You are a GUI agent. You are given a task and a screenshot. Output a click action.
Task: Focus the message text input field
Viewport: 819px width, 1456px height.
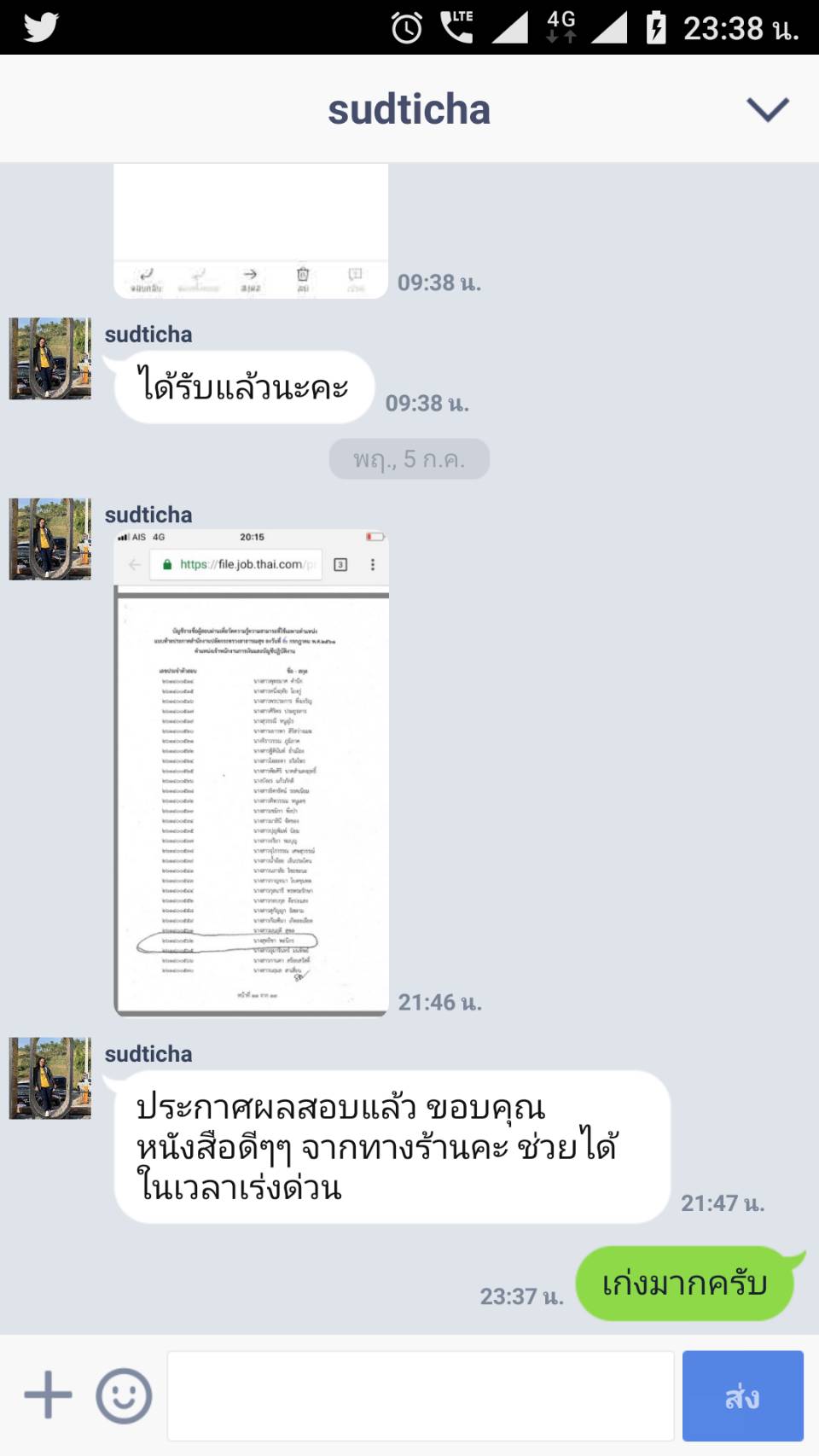[421, 1395]
